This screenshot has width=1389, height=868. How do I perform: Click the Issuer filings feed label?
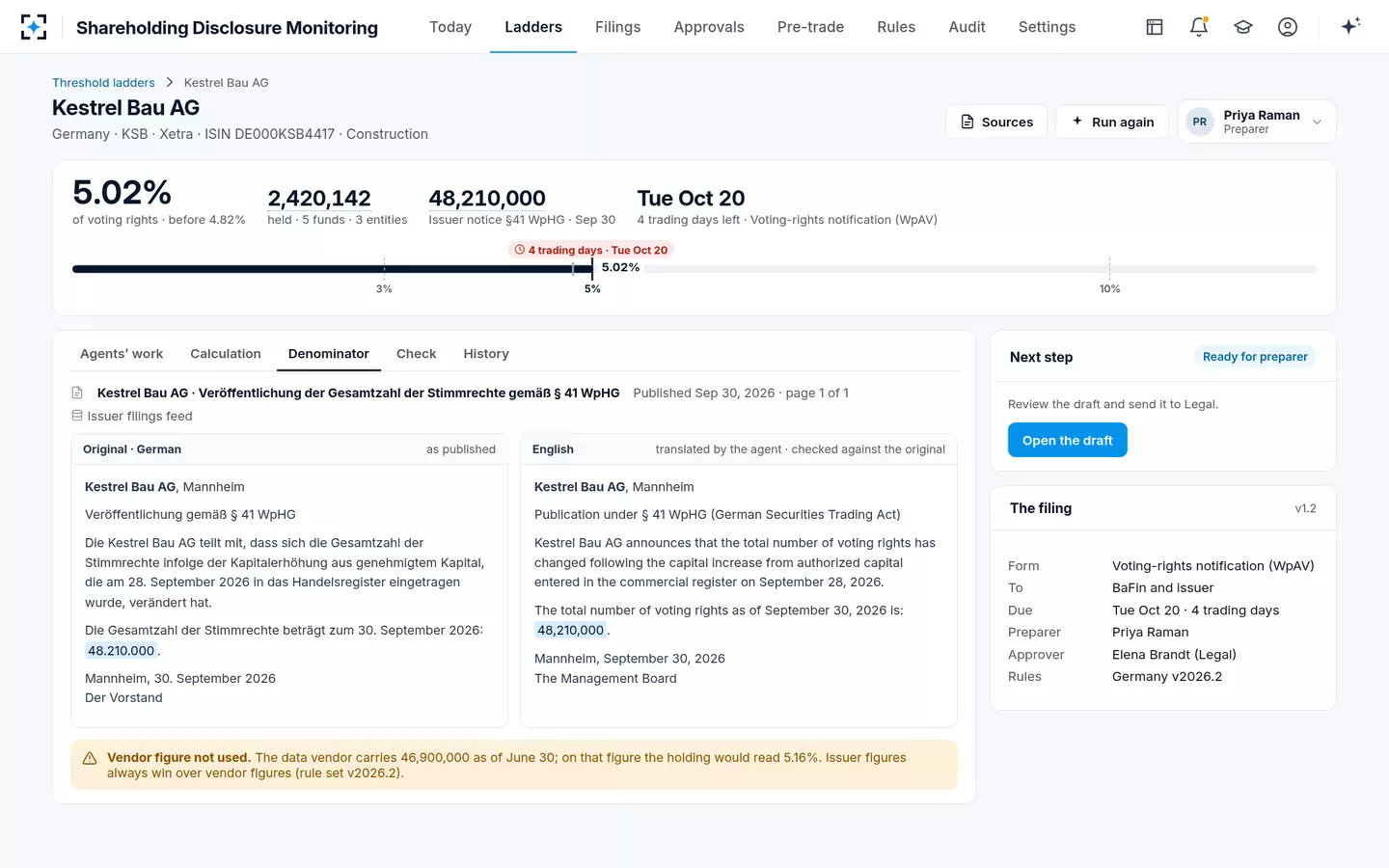pos(140,416)
